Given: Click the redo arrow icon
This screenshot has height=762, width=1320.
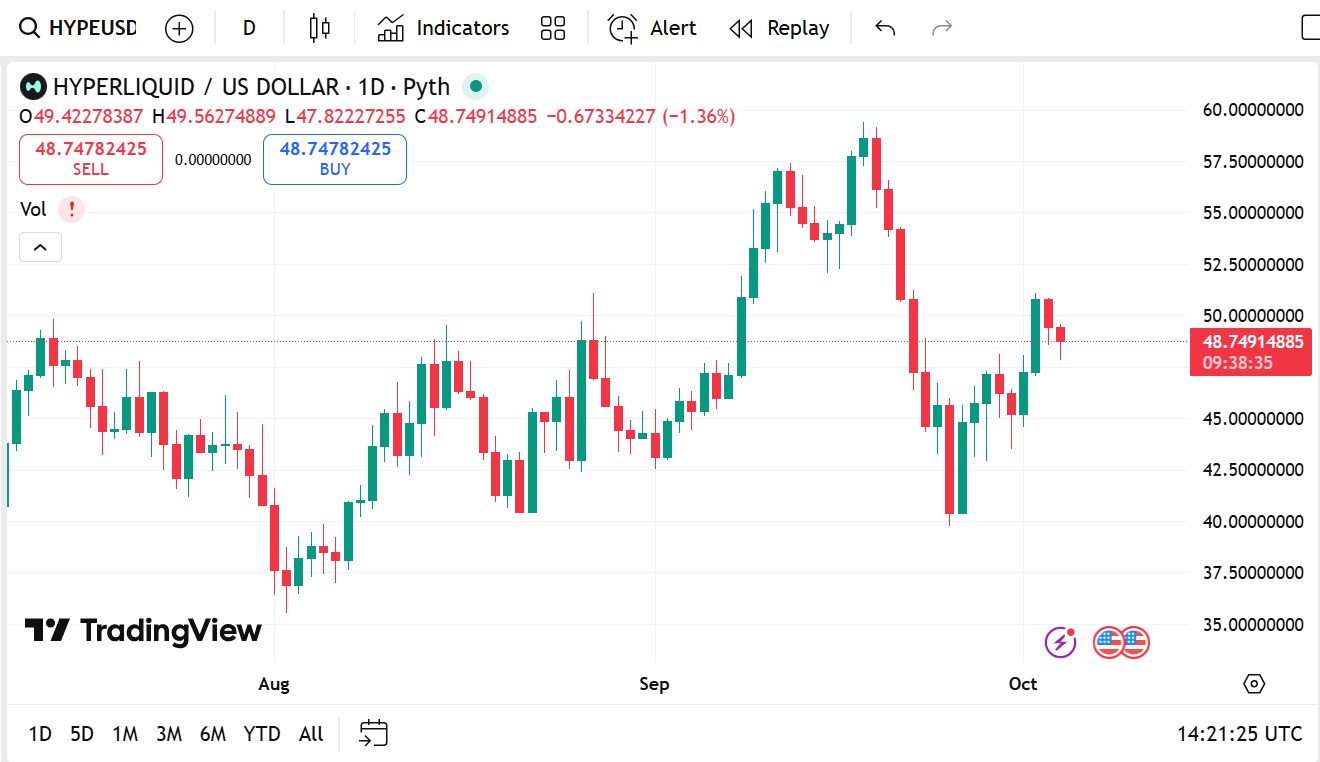Looking at the screenshot, I should pyautogui.click(x=941, y=28).
